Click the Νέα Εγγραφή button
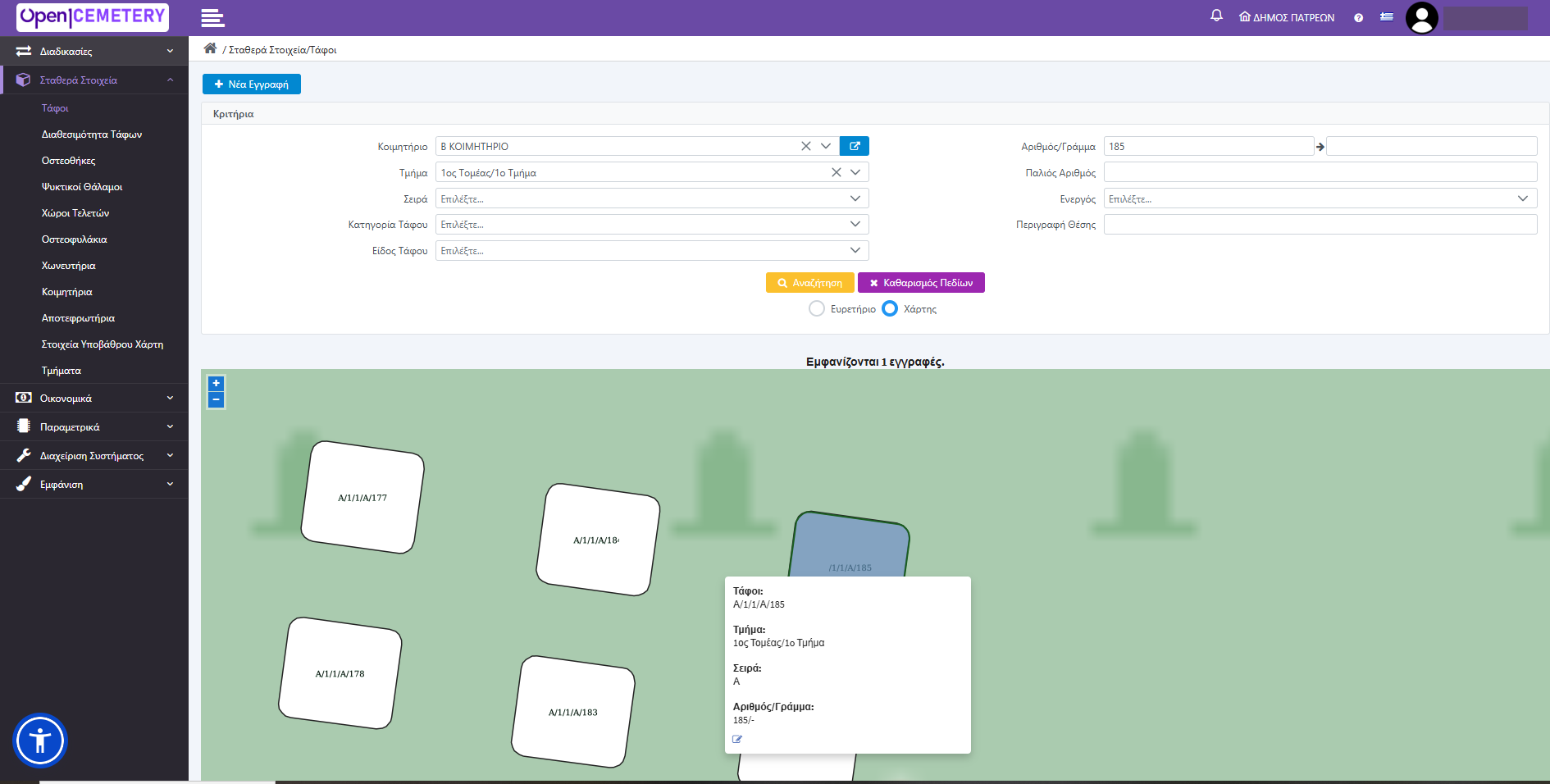The height and width of the screenshot is (784, 1550). point(252,84)
